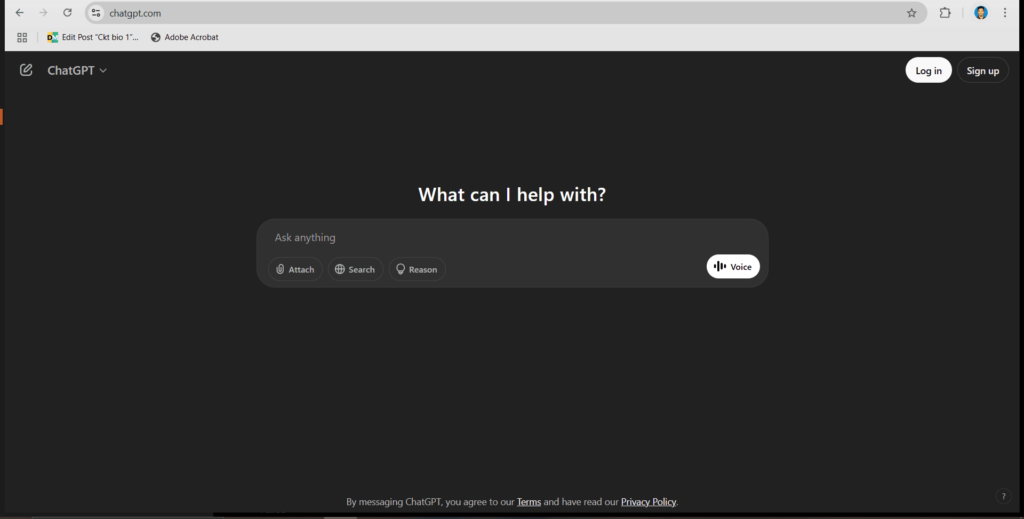The width and height of the screenshot is (1024, 519).
Task: Toggle the Reason option
Action: coord(417,269)
